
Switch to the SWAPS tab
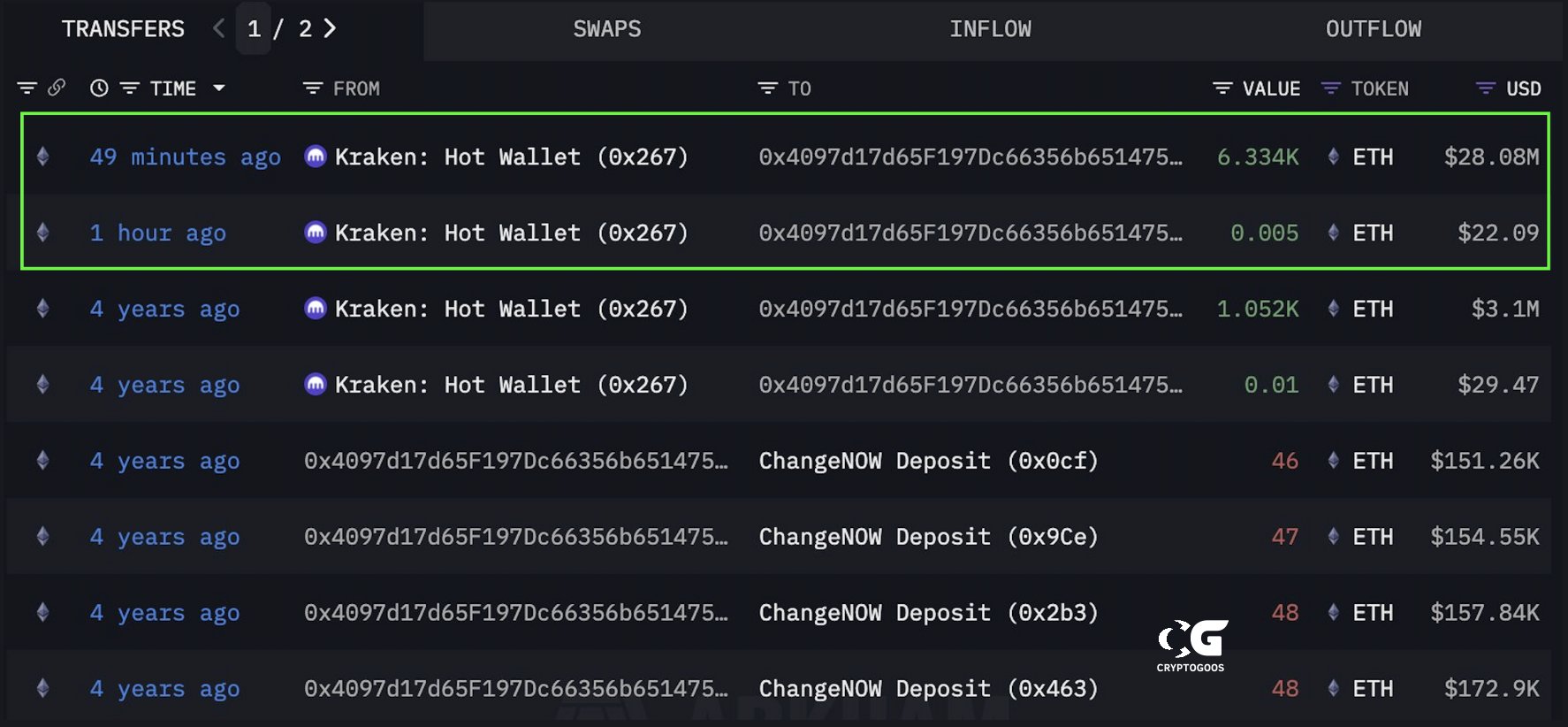[x=607, y=29]
